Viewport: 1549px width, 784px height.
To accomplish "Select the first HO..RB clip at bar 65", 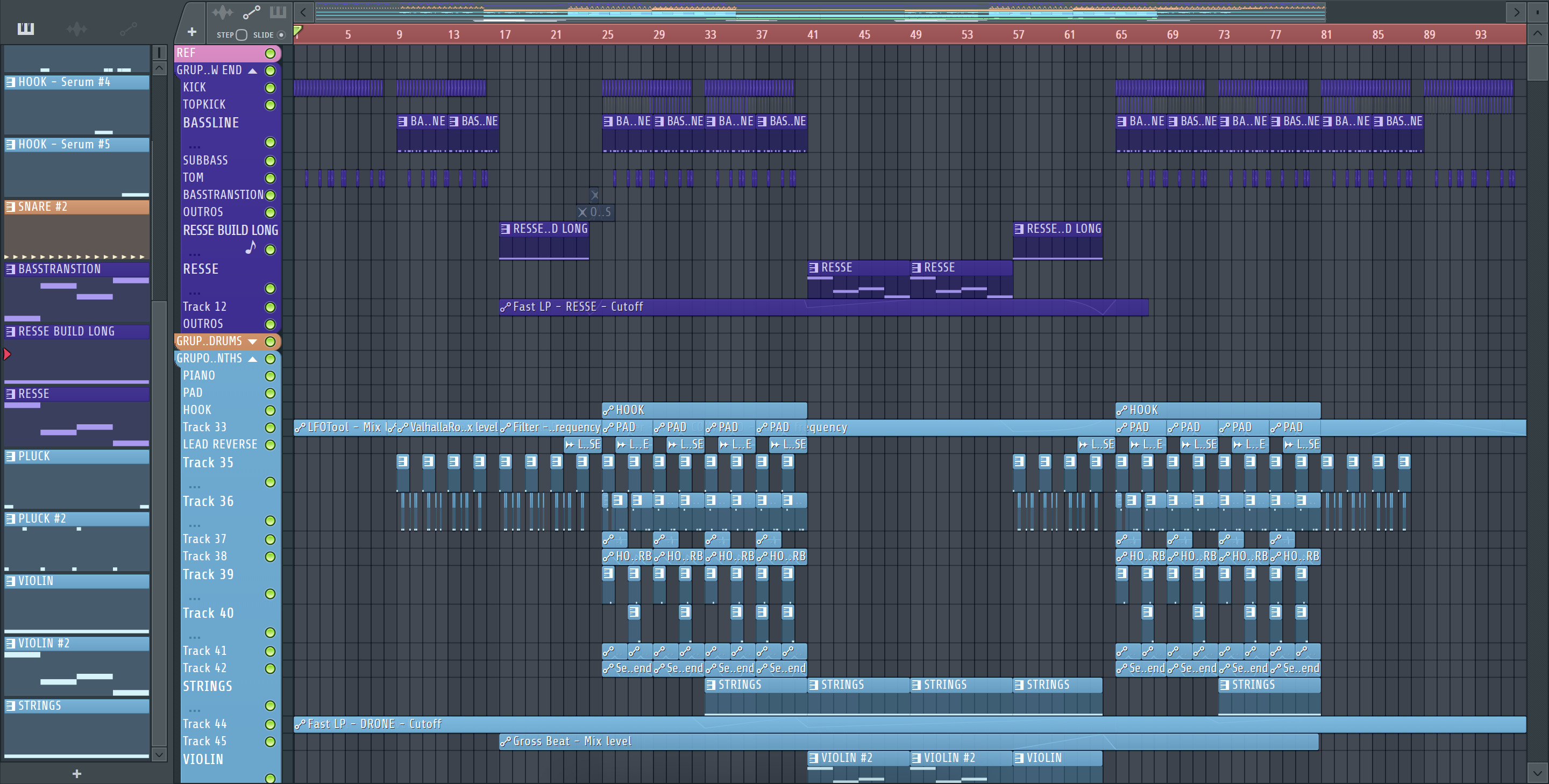I will pyautogui.click(x=1141, y=557).
